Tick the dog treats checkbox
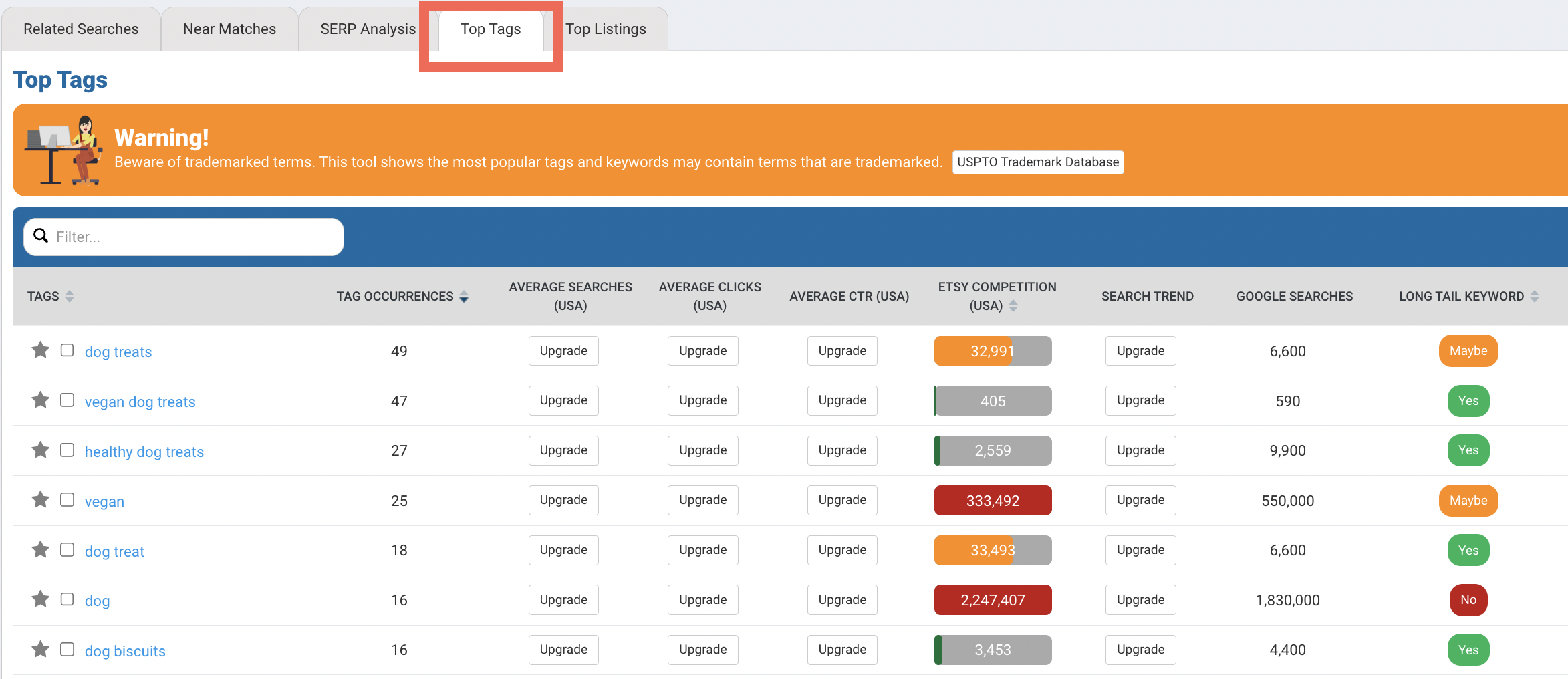Image resolution: width=1568 pixels, height=679 pixels. pyautogui.click(x=67, y=350)
